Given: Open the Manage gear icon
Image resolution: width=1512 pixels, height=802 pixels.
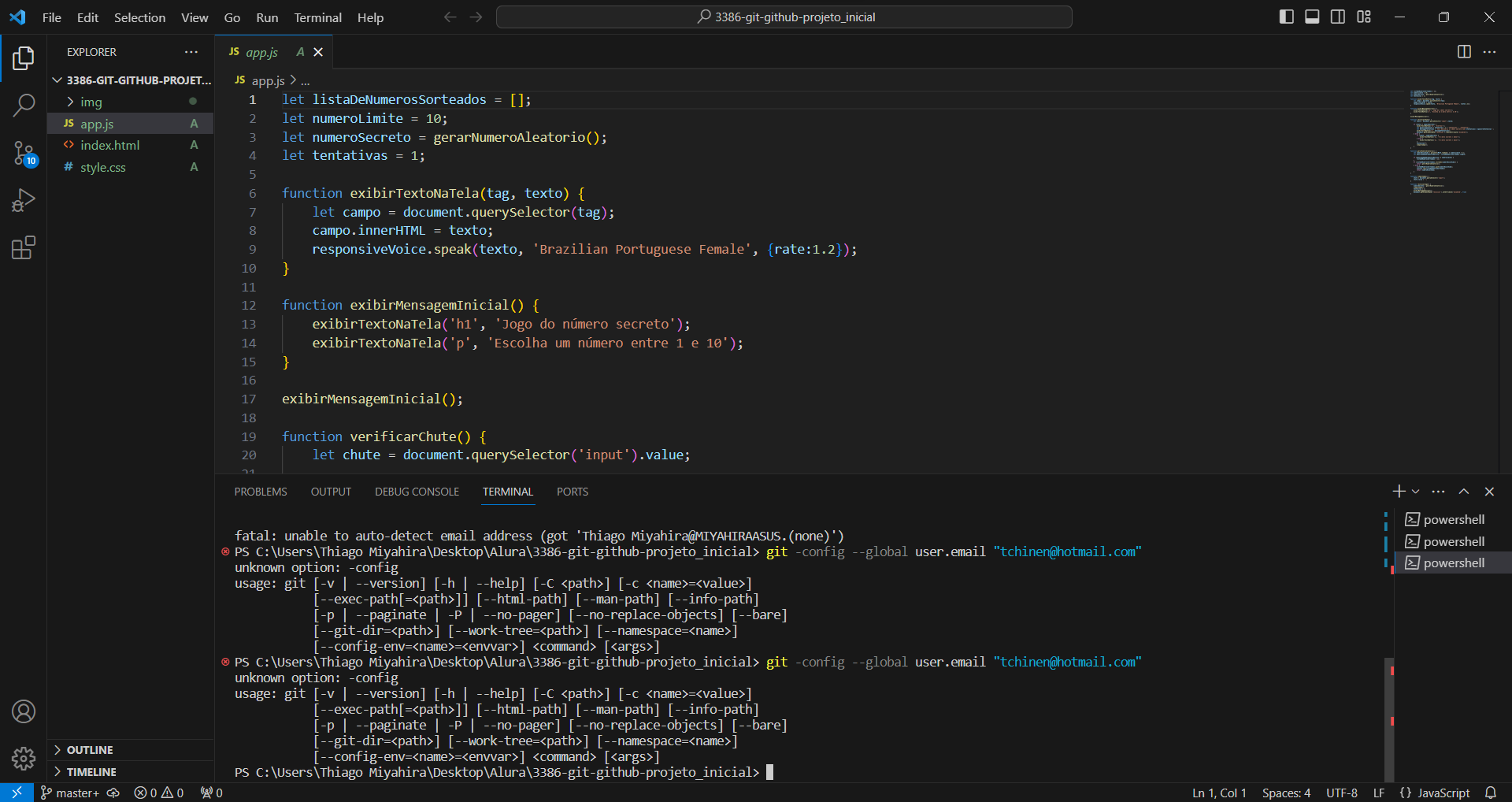Looking at the screenshot, I should [24, 759].
